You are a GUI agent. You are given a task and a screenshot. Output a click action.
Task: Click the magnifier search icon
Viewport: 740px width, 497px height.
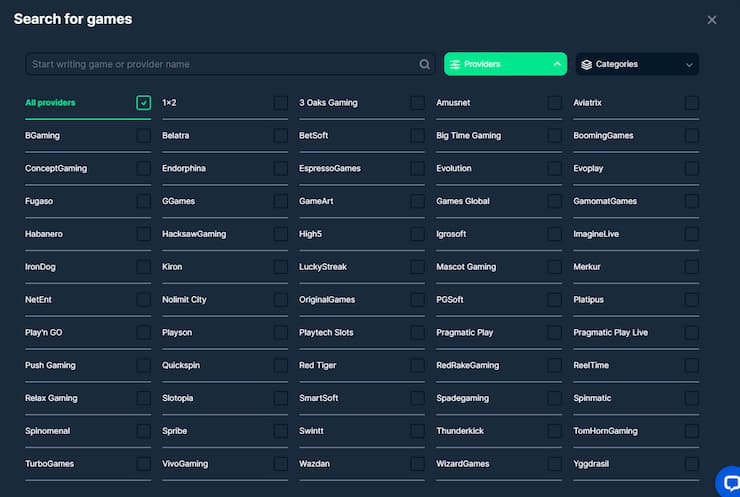424,64
